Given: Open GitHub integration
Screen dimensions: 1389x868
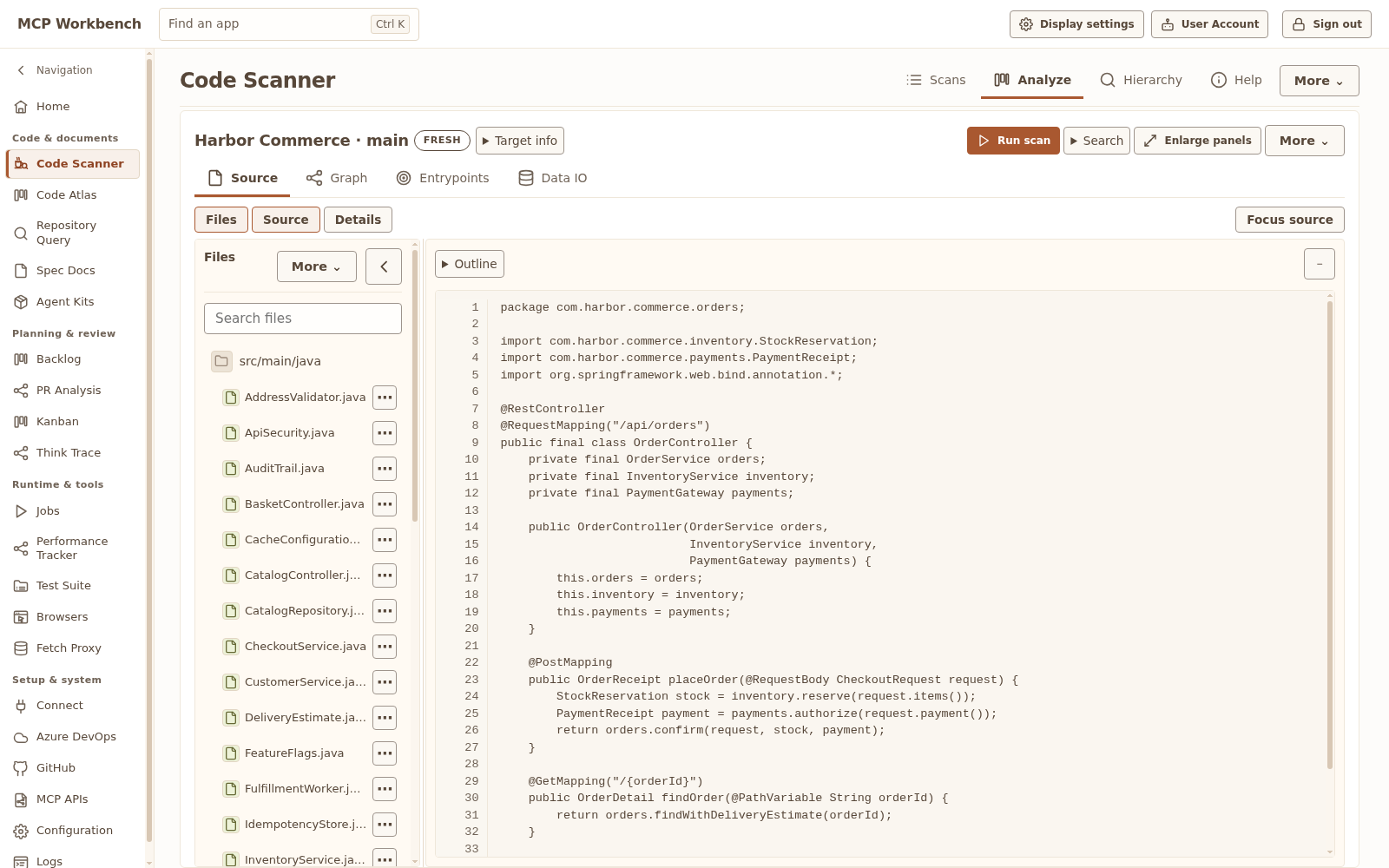Looking at the screenshot, I should [x=73, y=768].
